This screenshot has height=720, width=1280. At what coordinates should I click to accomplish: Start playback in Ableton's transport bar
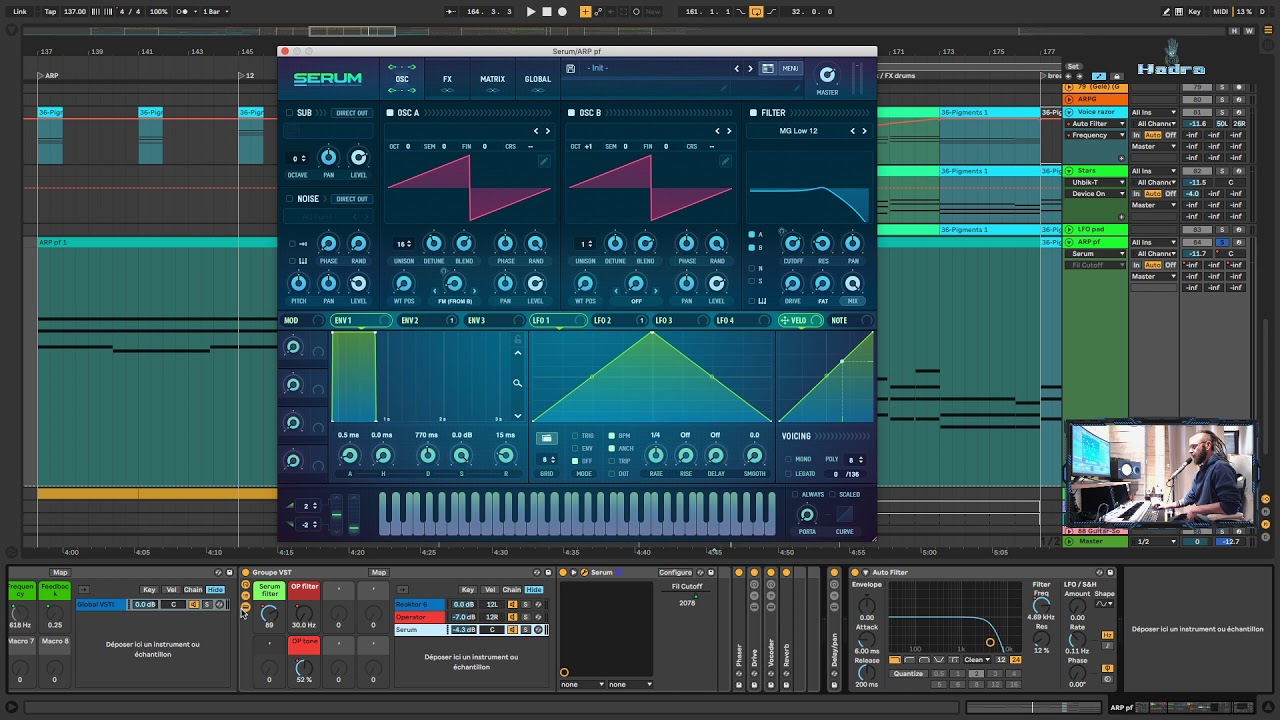531,12
